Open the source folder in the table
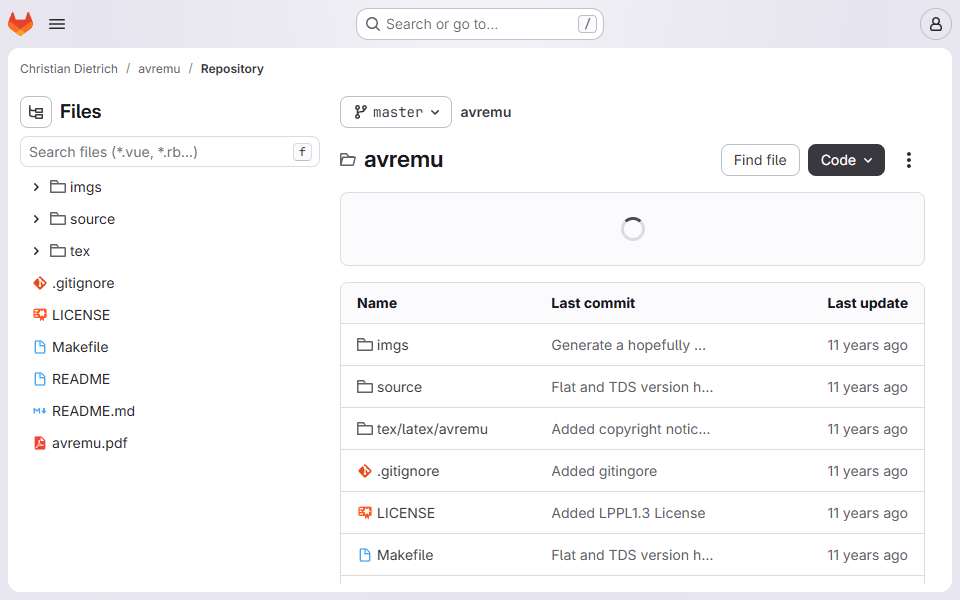Image resolution: width=960 pixels, height=600 pixels. pyautogui.click(x=399, y=387)
